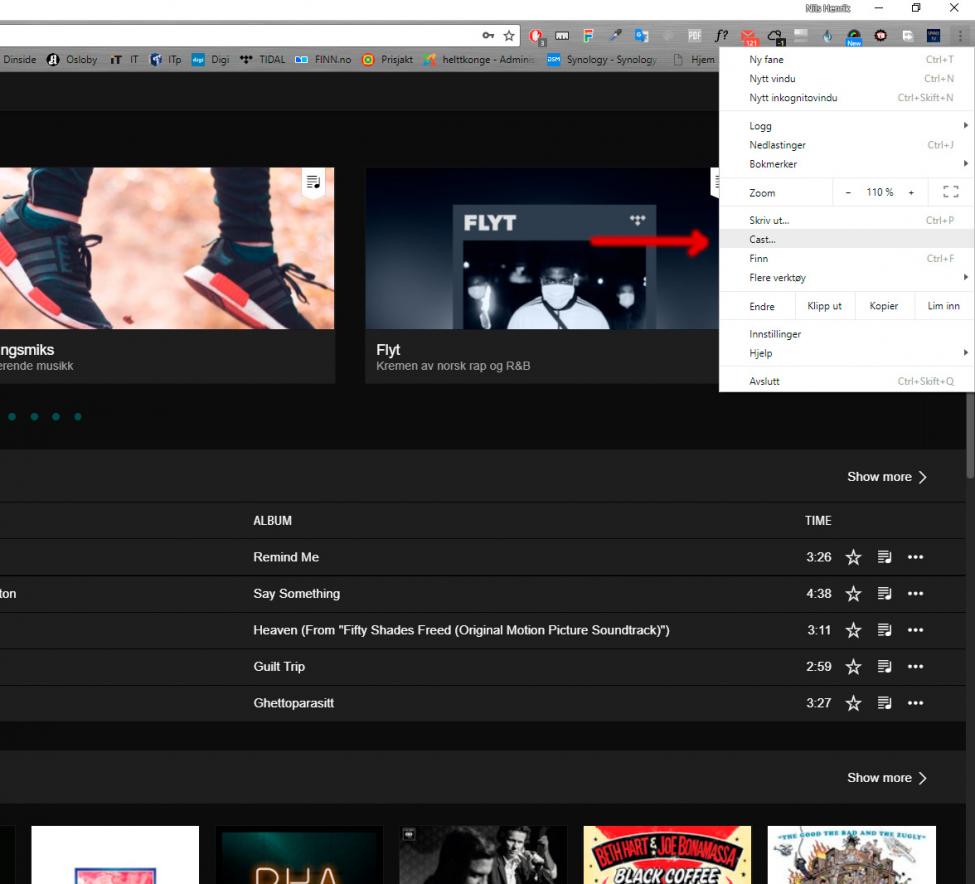The height and width of the screenshot is (884, 975).
Task: Choose Nytt vindu from the menu
Action: click(846, 78)
